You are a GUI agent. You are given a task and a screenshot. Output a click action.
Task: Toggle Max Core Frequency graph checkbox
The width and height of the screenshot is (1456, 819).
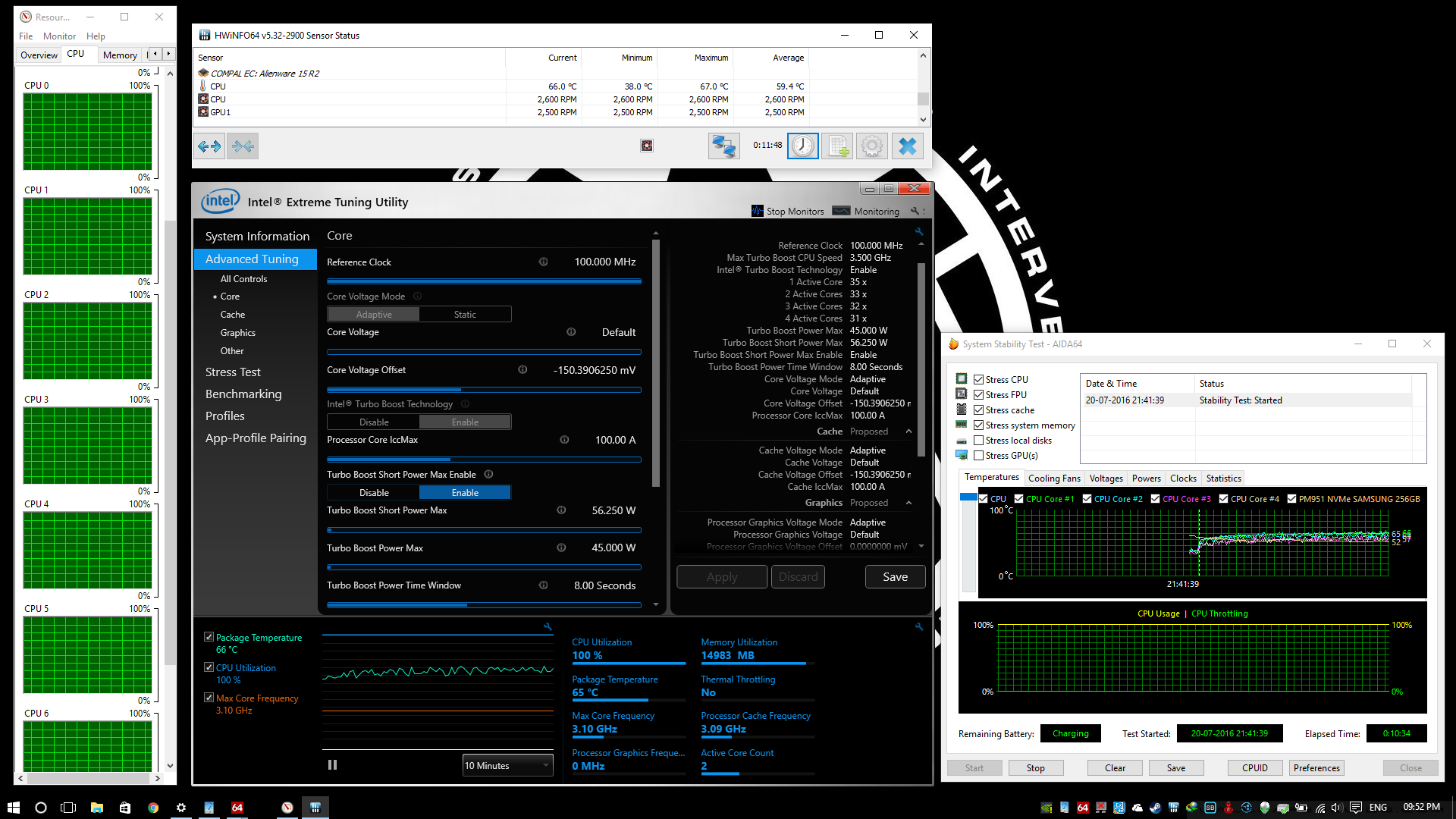[x=209, y=698]
